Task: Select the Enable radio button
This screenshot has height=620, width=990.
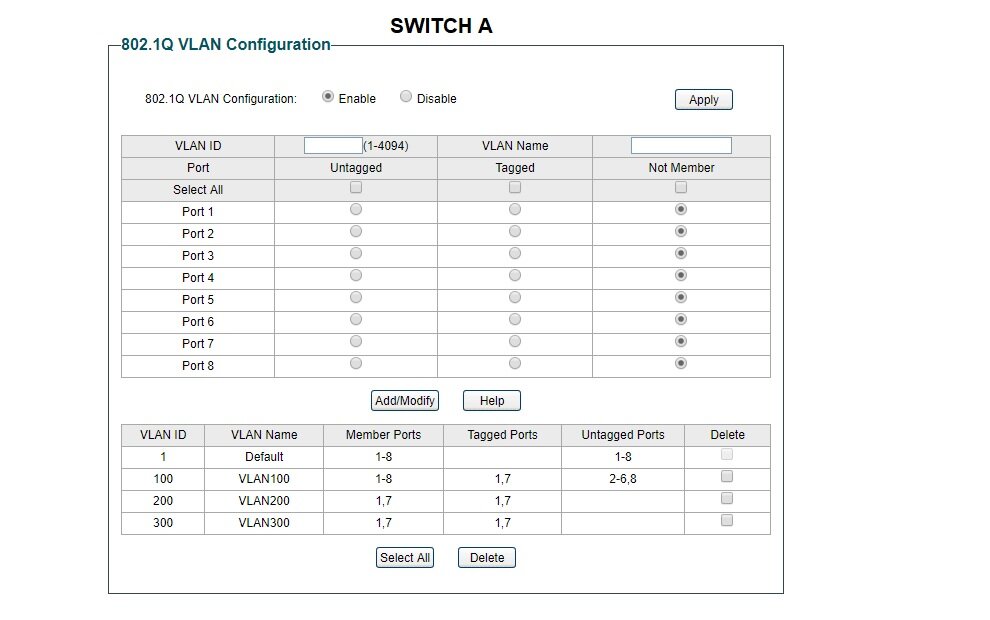Action: pyautogui.click(x=328, y=97)
